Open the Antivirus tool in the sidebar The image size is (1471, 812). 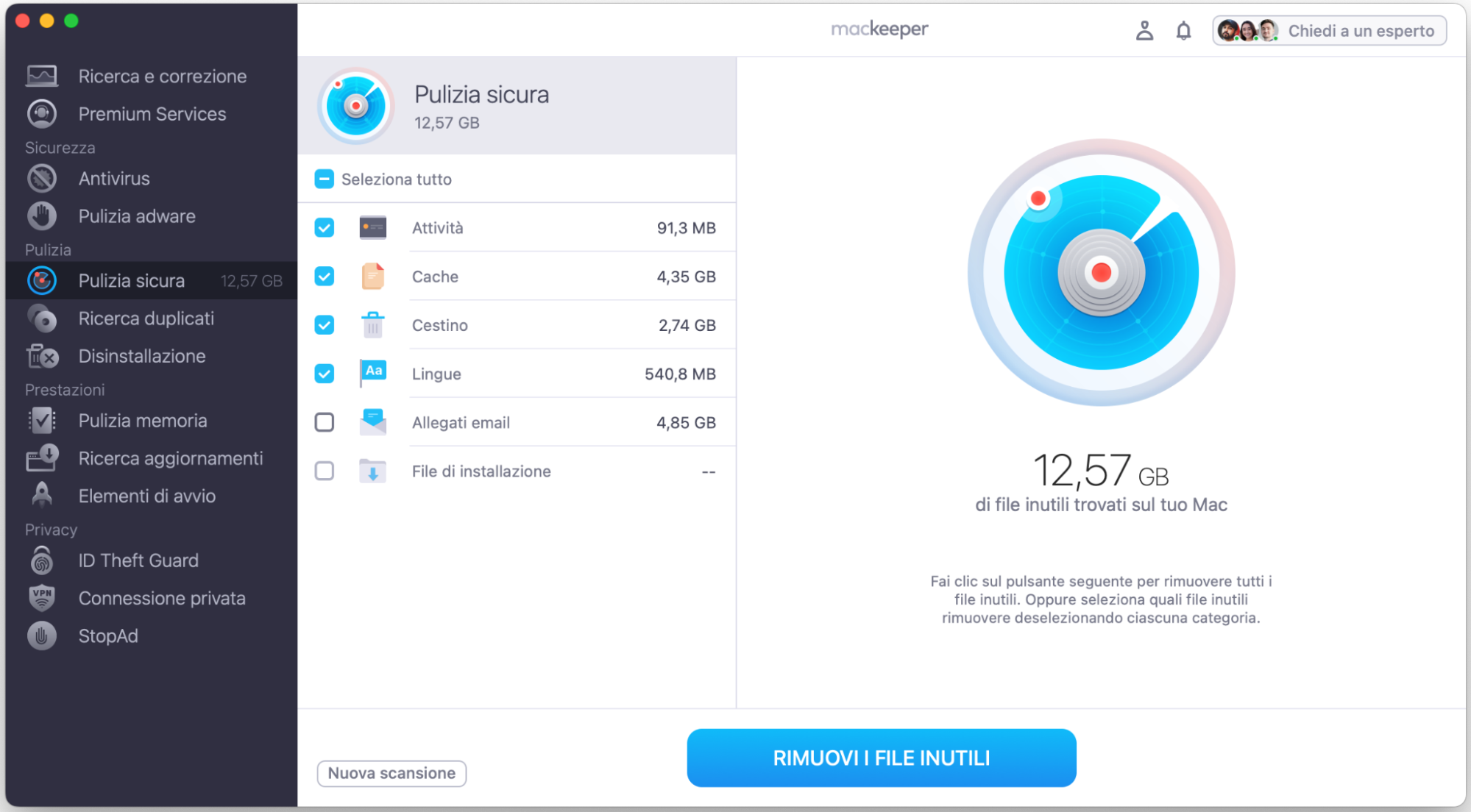tap(113, 178)
